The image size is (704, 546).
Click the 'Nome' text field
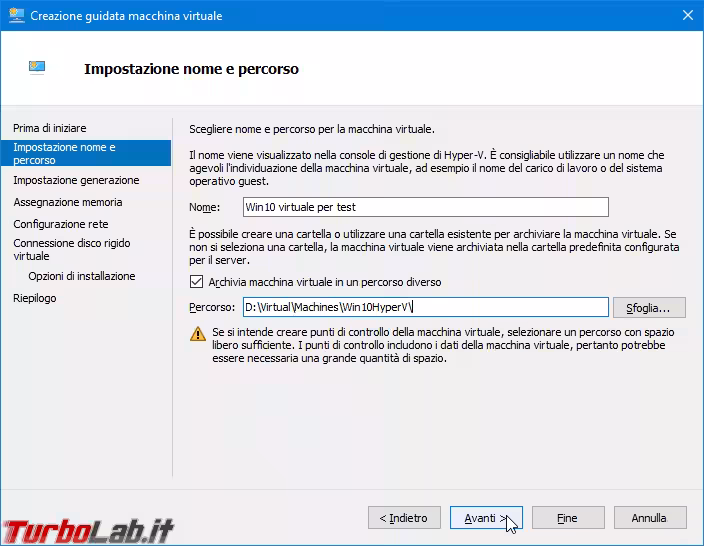(x=426, y=207)
